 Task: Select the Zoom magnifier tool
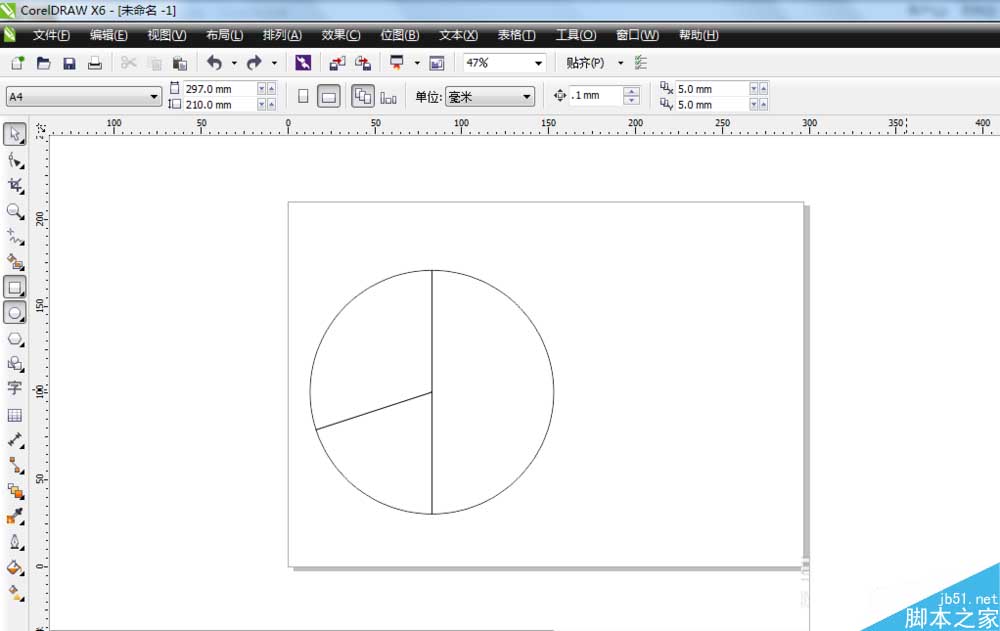click(15, 211)
